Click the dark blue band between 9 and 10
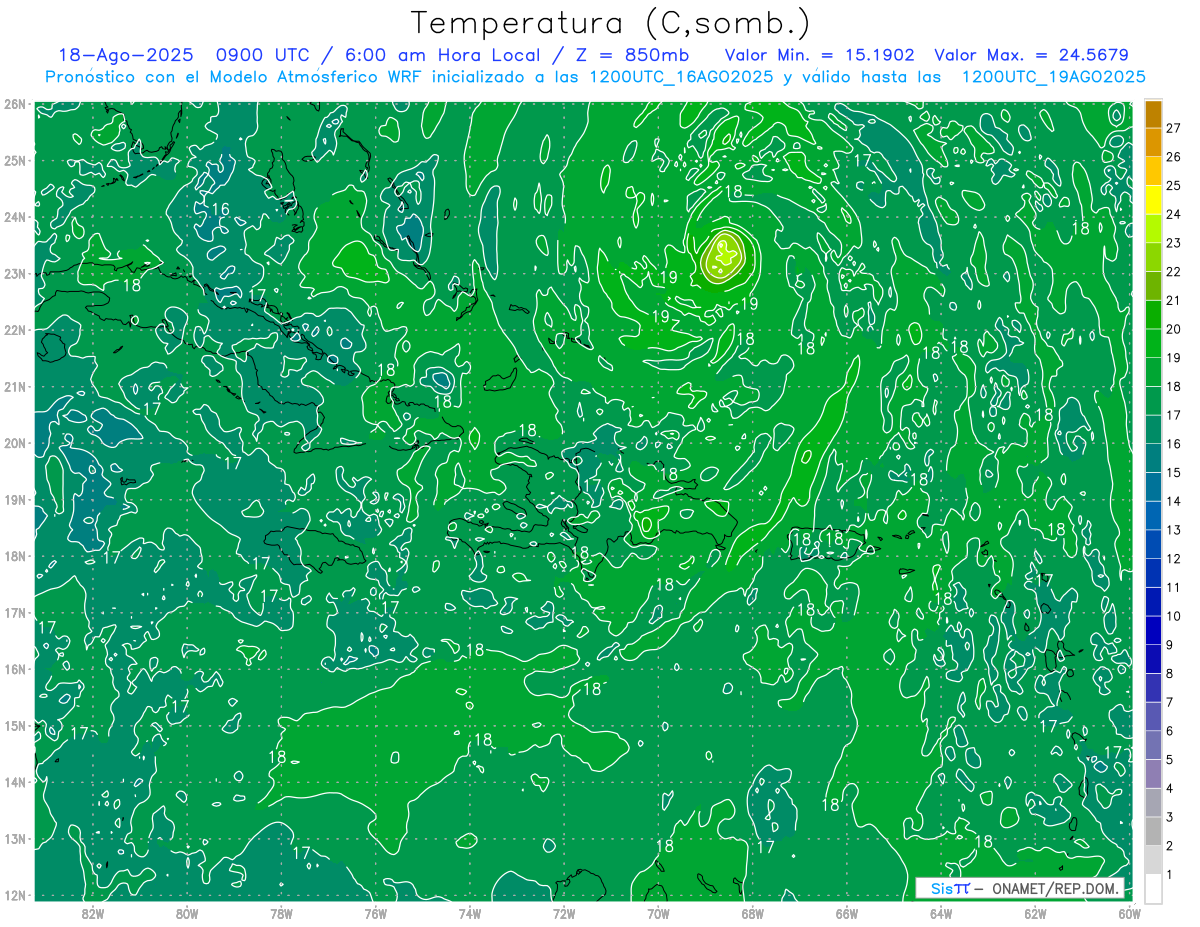The image size is (1200, 927). tap(1153, 630)
